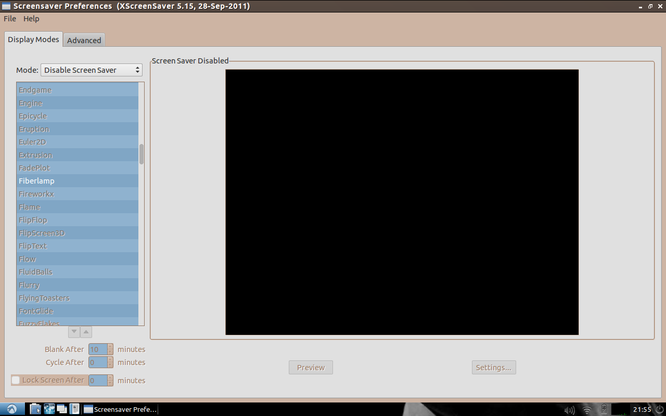666x416 pixels.
Task: Click the battery status tray icon
Action: pyautogui.click(x=604, y=409)
